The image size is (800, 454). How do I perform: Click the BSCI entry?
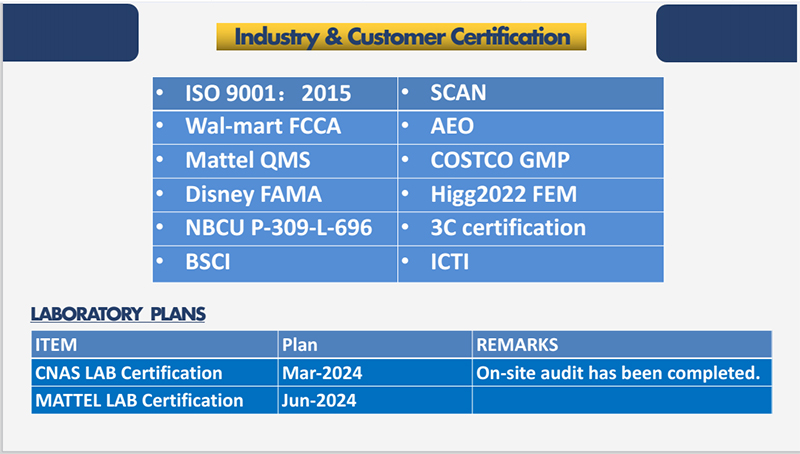pyautogui.click(x=275, y=264)
